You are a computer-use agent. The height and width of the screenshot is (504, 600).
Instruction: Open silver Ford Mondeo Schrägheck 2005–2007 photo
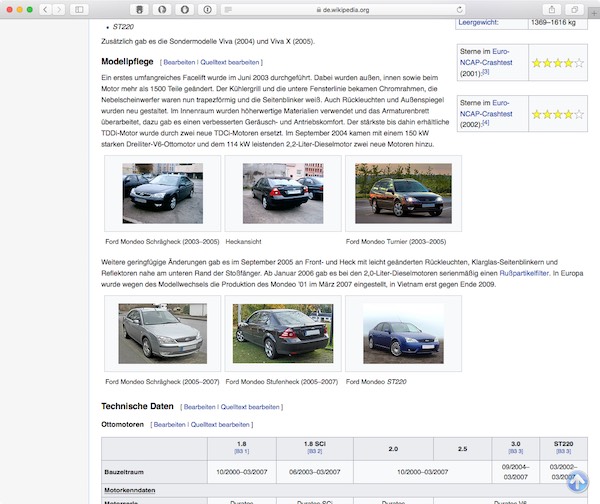(163, 333)
